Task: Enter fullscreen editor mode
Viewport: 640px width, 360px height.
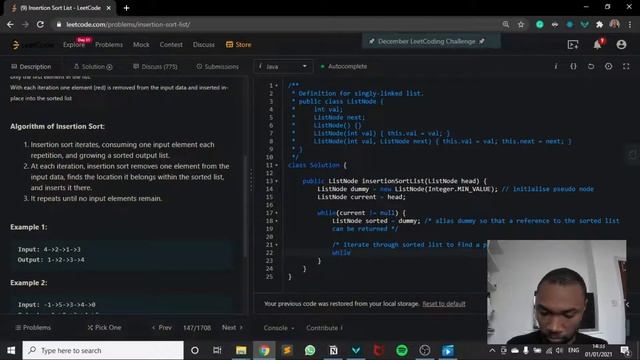Action: pyautogui.click(x=626, y=66)
